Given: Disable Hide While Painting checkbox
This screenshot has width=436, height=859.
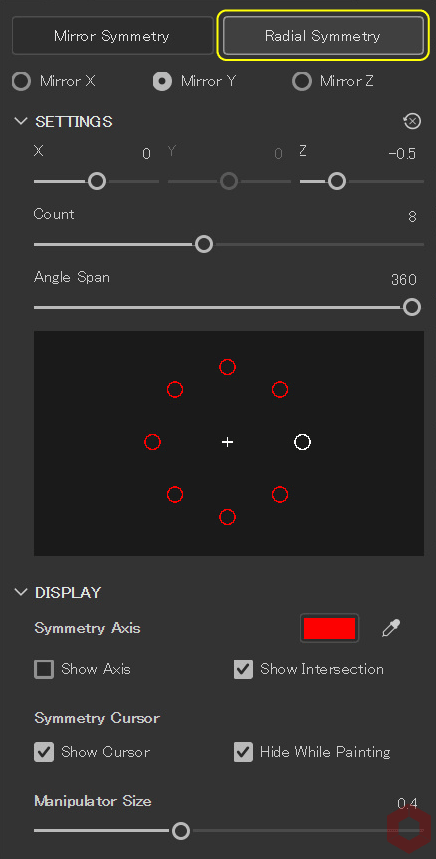Looking at the screenshot, I should (x=243, y=752).
